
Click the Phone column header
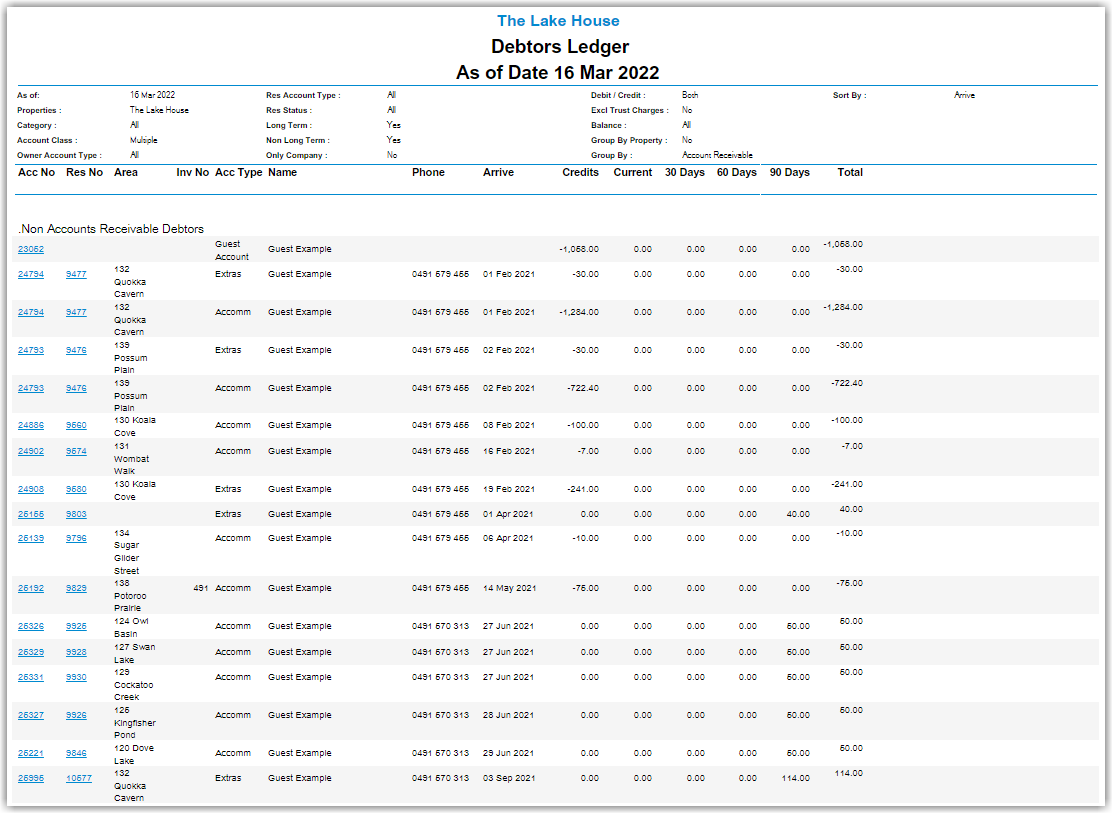click(428, 172)
